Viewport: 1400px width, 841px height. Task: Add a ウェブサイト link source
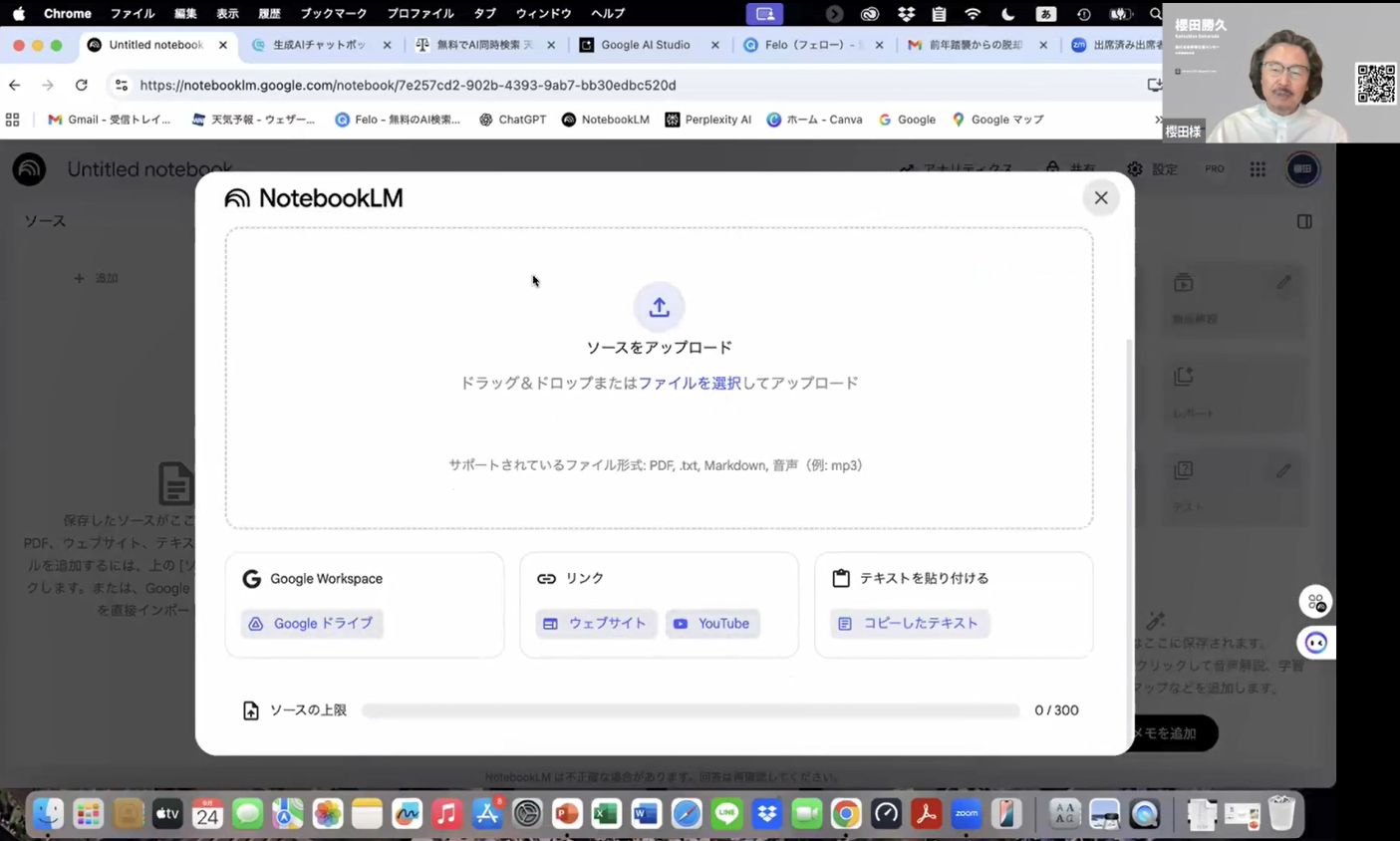pyautogui.click(x=596, y=624)
